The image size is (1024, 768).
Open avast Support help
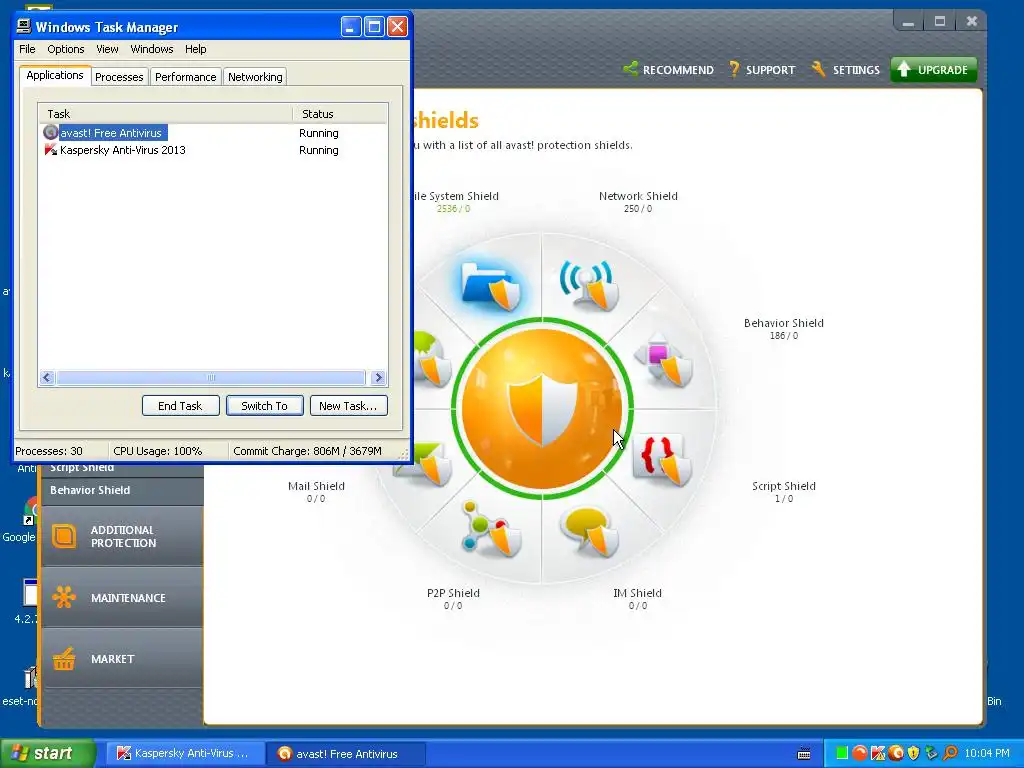point(761,69)
